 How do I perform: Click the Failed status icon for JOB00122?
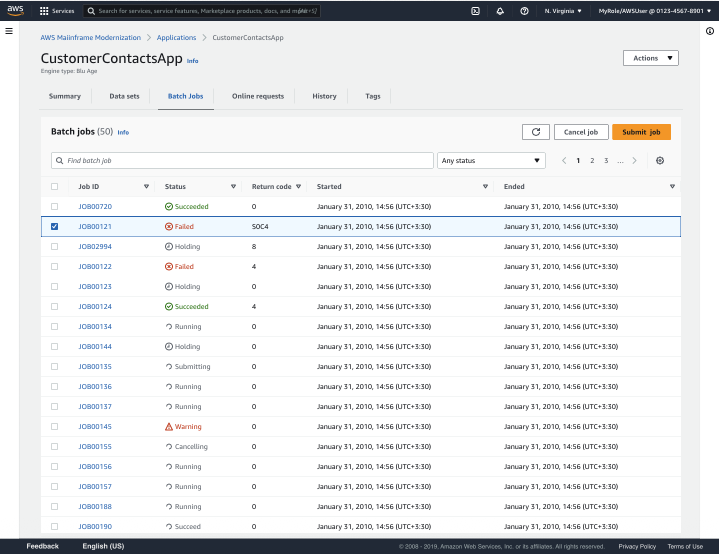169,266
